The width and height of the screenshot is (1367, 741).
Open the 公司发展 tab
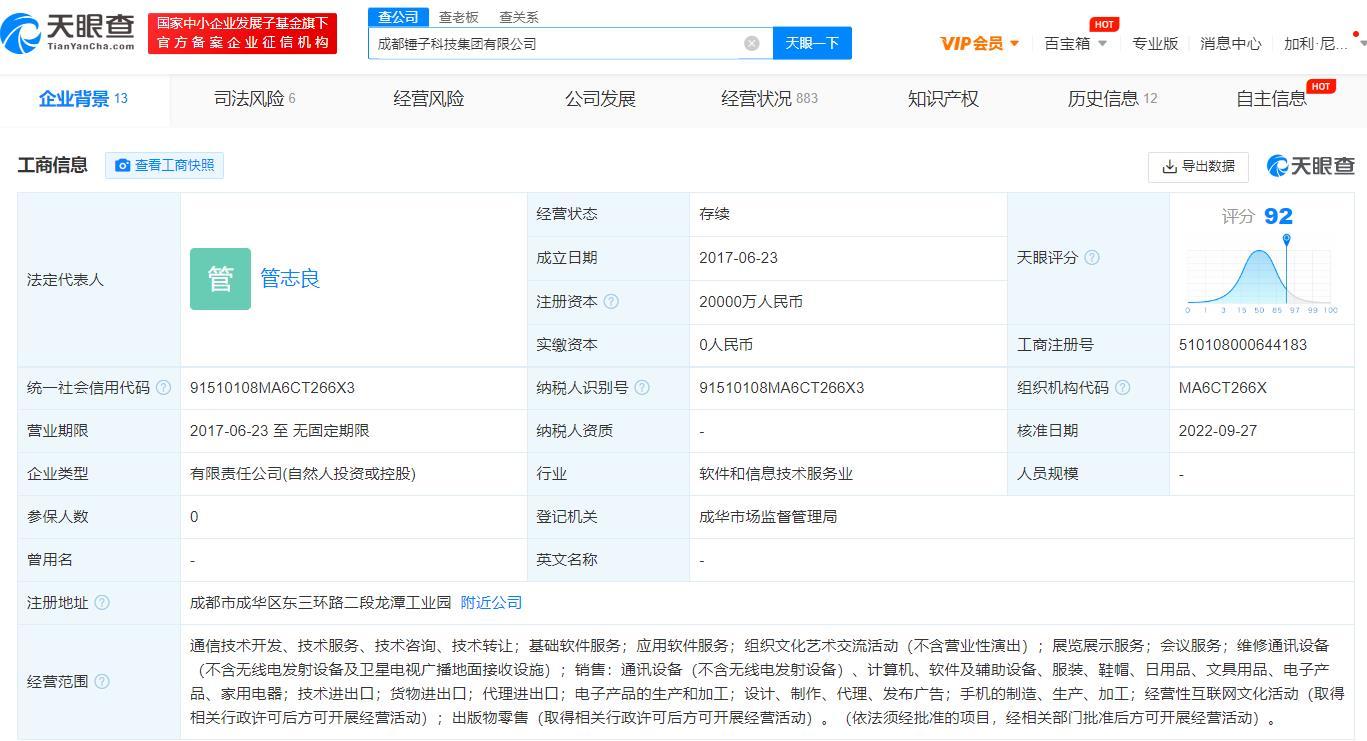point(600,99)
